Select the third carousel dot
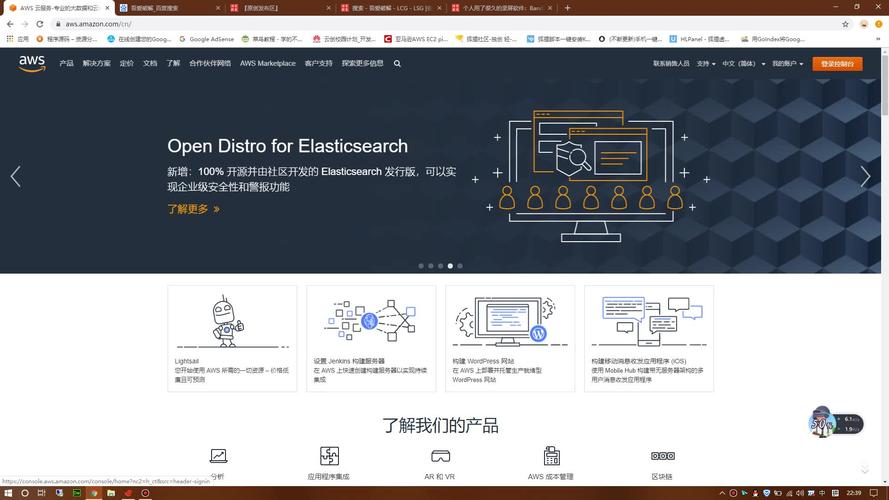The image size is (889, 500). (441, 266)
